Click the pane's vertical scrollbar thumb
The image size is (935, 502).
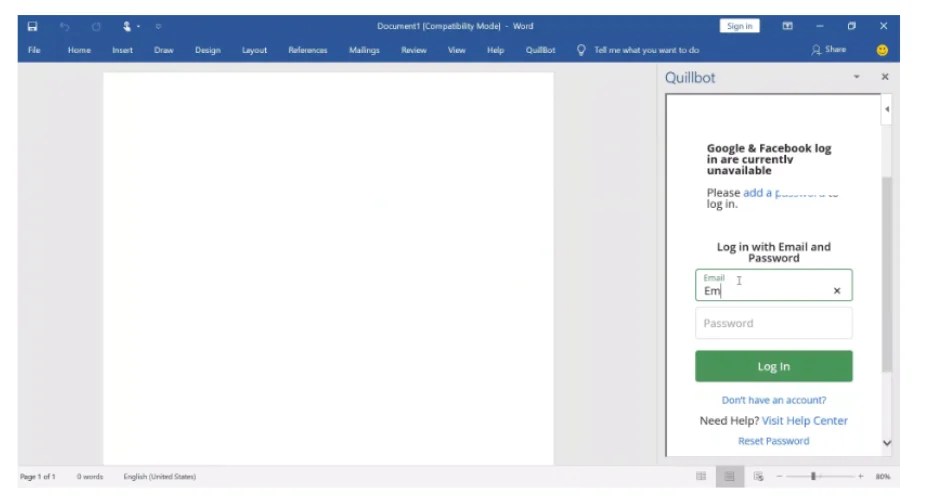pos(887,274)
